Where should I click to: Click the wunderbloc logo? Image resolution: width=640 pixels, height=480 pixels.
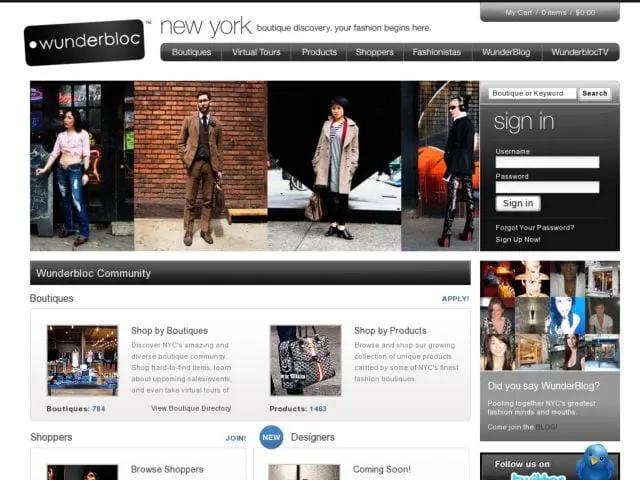coord(84,42)
